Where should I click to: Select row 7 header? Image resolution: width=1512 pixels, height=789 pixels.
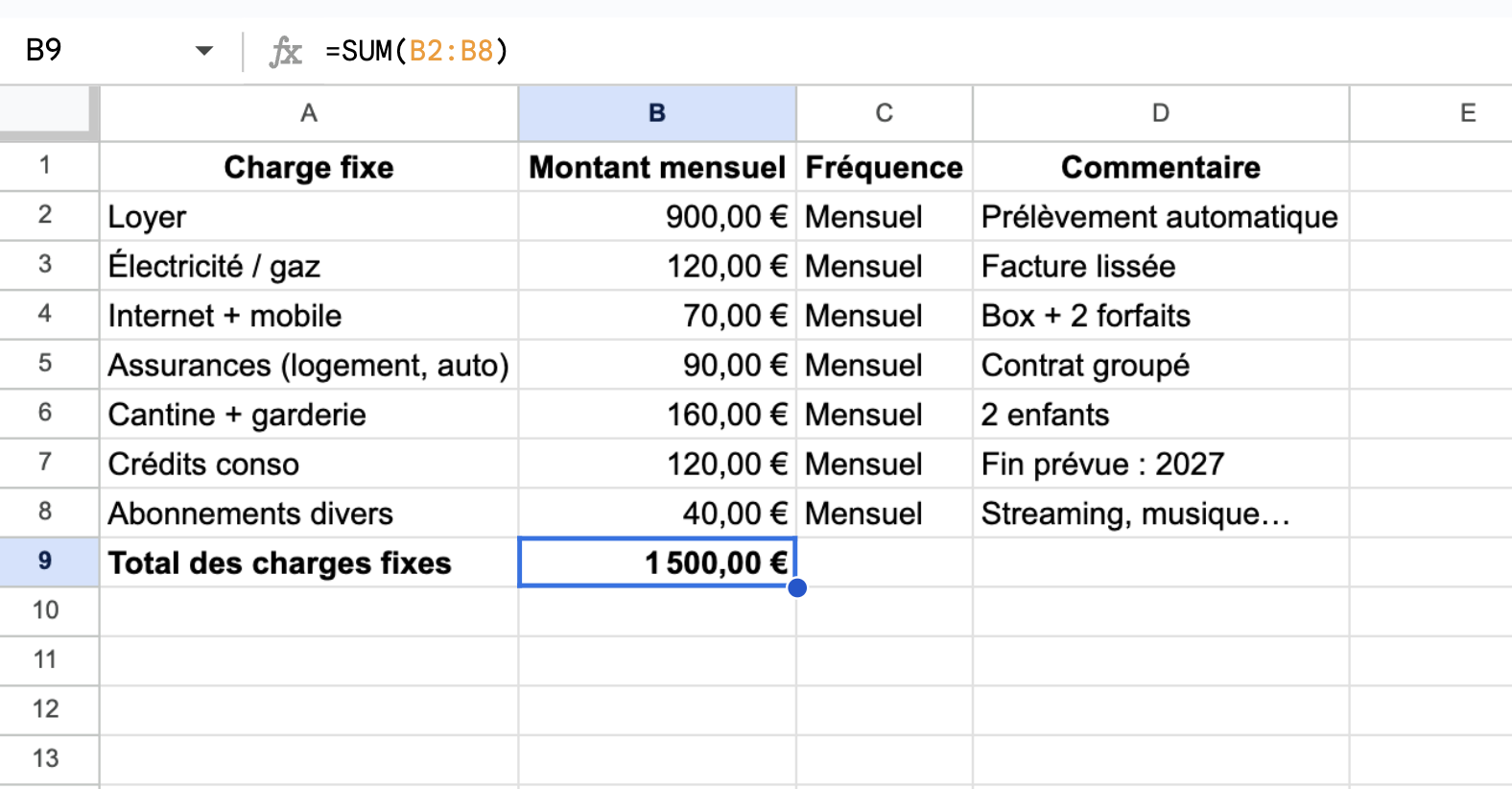(x=49, y=464)
